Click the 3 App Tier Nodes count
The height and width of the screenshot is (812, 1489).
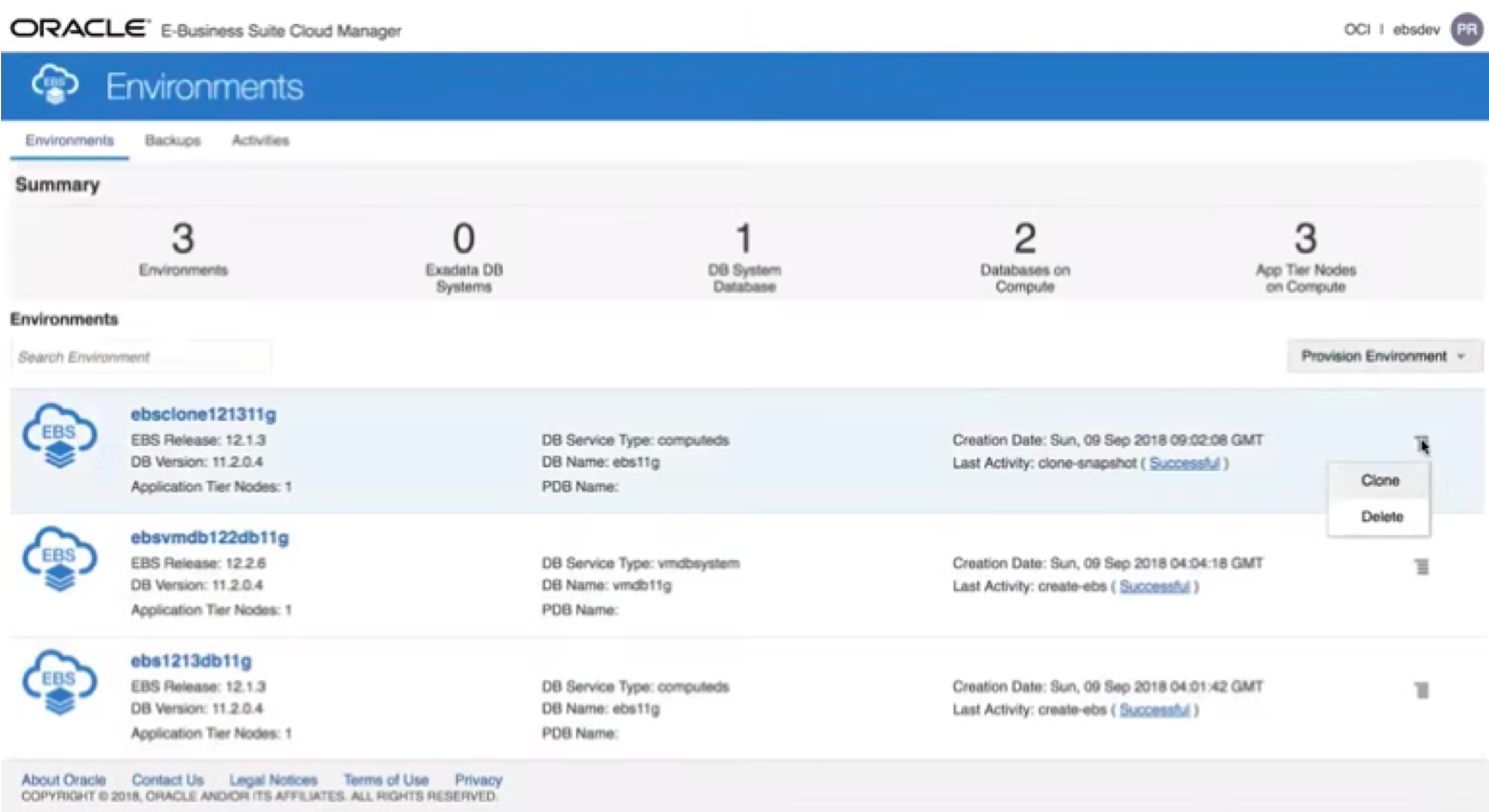(1306, 239)
